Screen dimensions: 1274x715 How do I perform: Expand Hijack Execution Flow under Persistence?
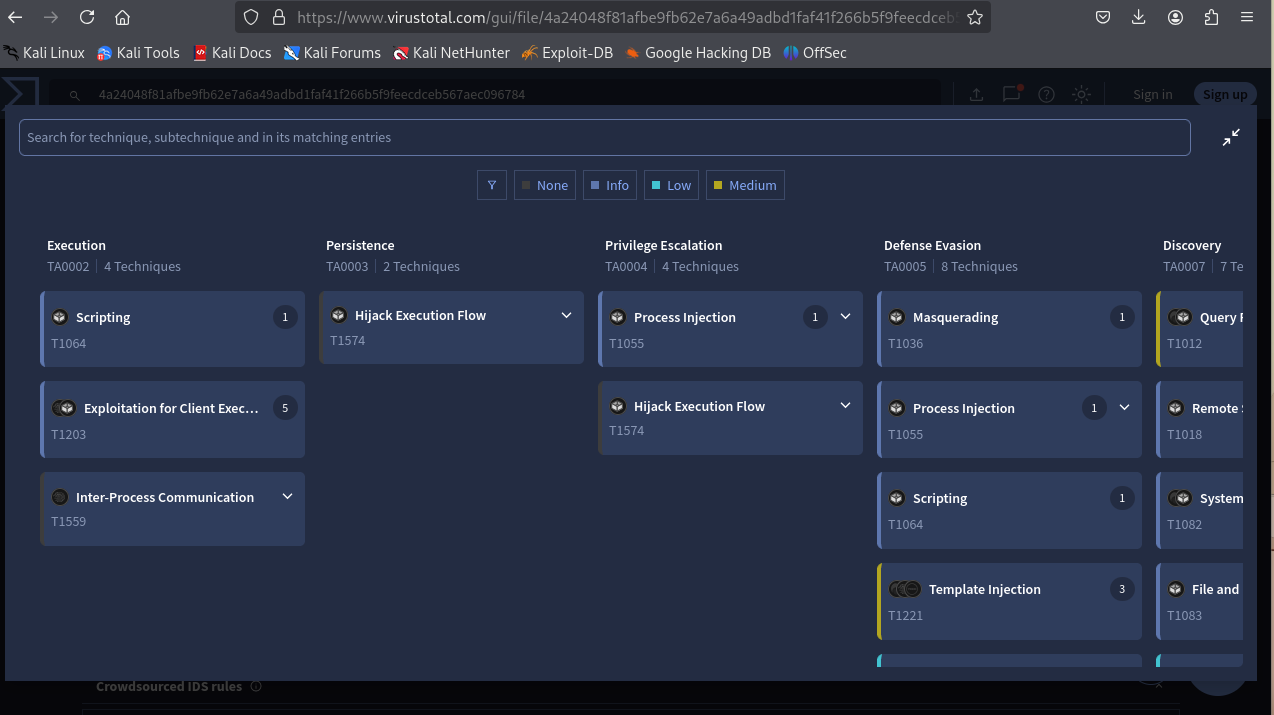click(566, 315)
